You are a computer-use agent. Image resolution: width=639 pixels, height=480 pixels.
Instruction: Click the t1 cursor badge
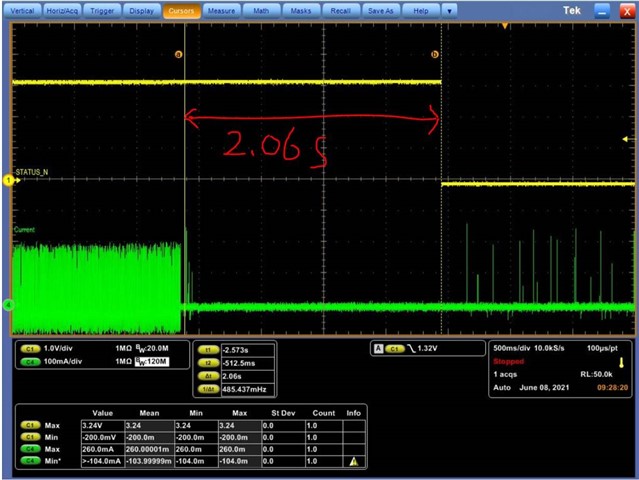208,350
